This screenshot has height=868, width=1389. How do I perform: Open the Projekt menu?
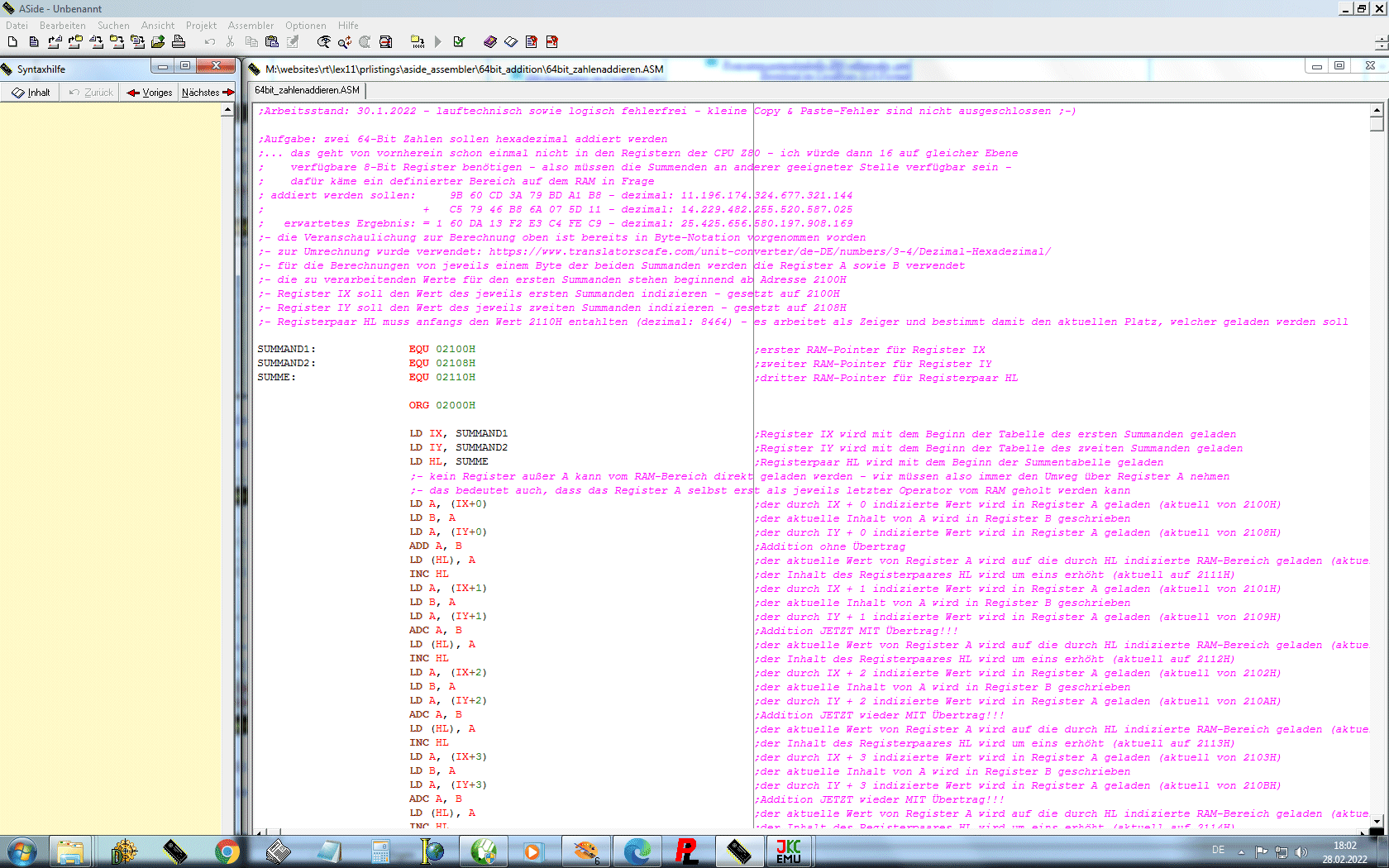click(201, 26)
